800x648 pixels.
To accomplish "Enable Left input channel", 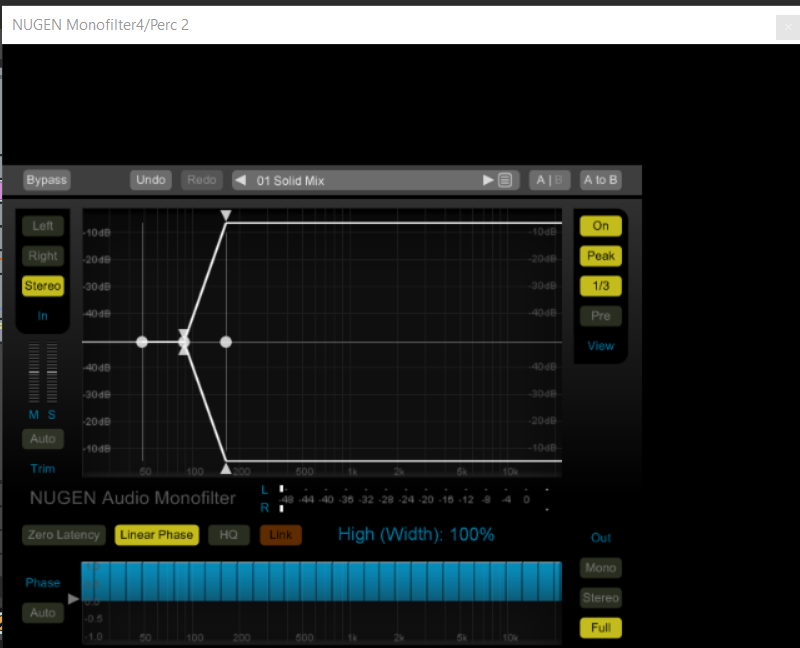I will click(43, 226).
